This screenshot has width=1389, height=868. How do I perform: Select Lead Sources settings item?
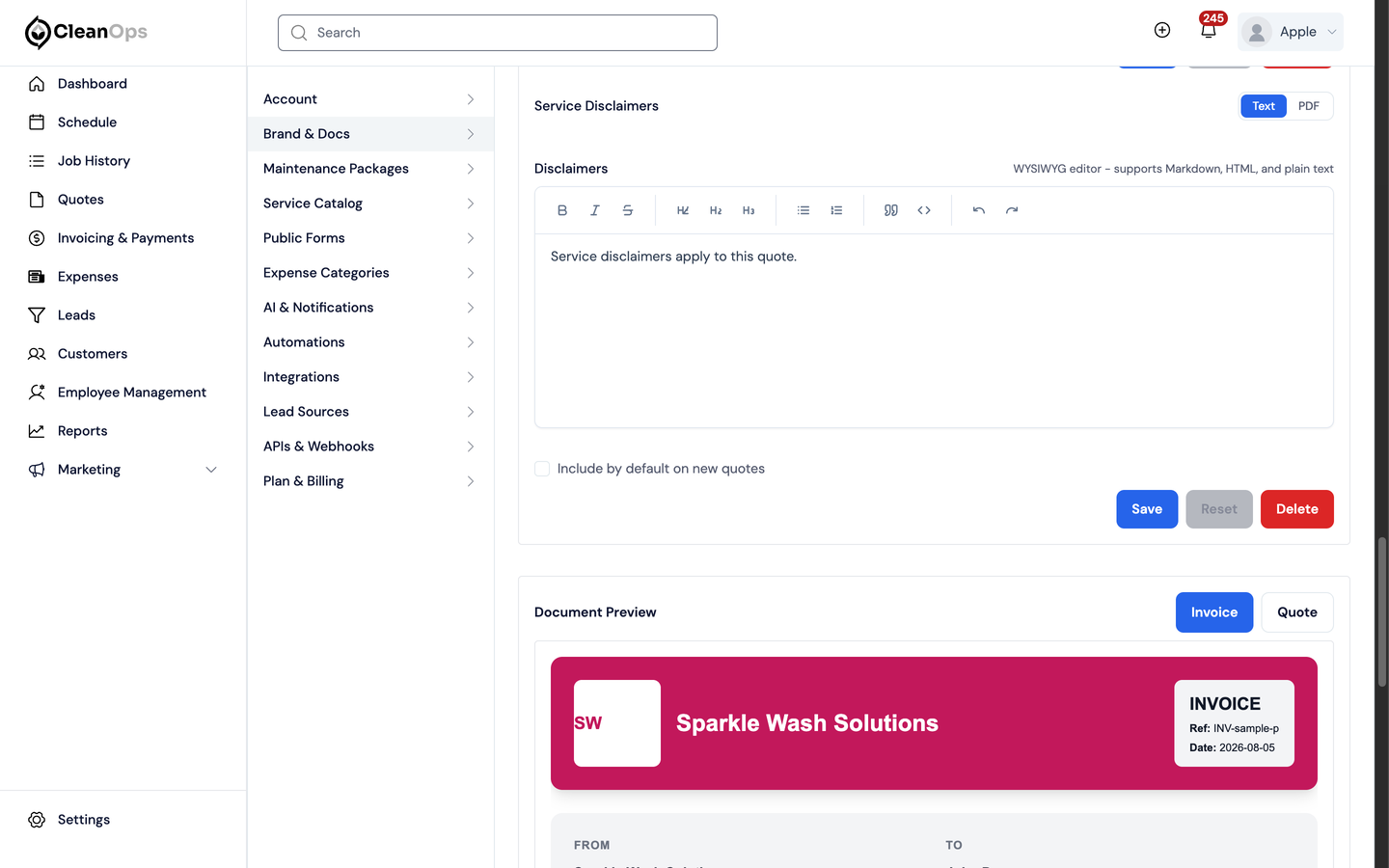coord(370,412)
